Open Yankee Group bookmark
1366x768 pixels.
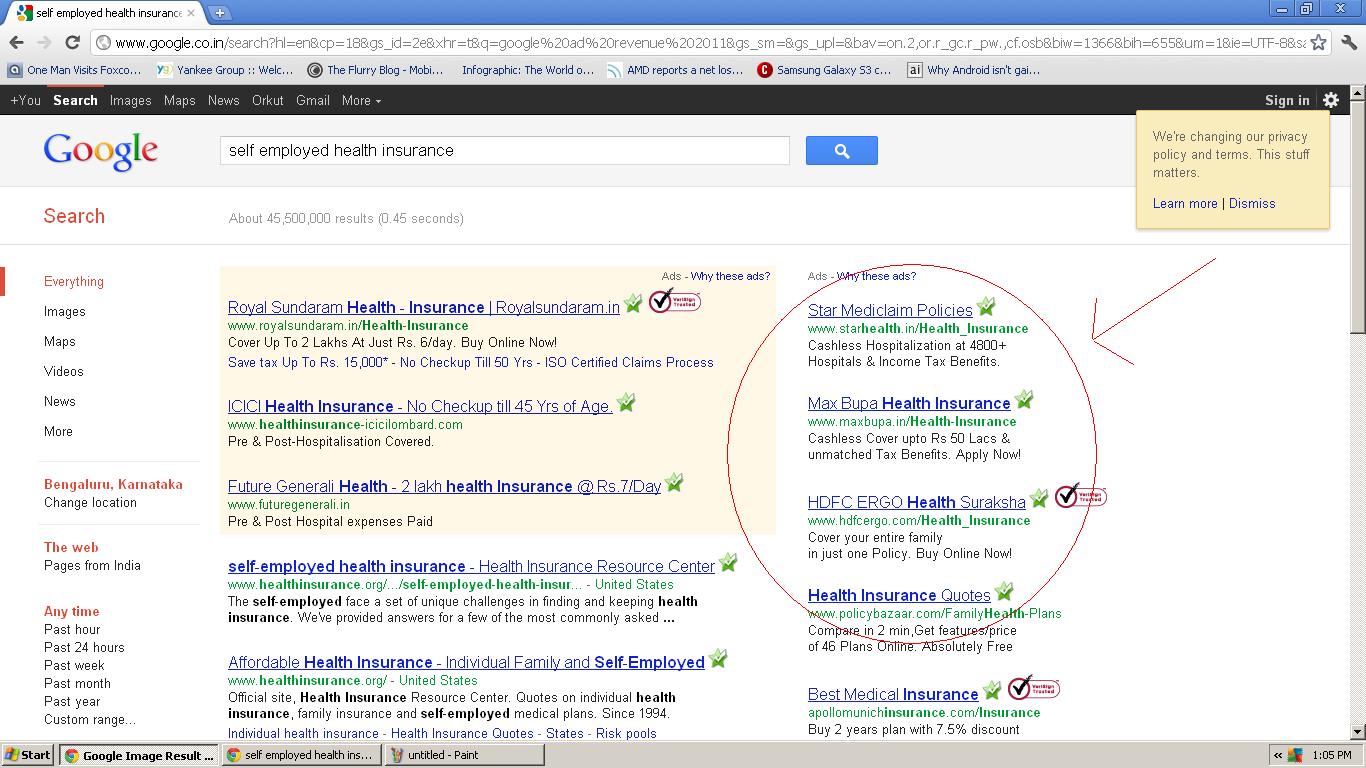point(225,70)
